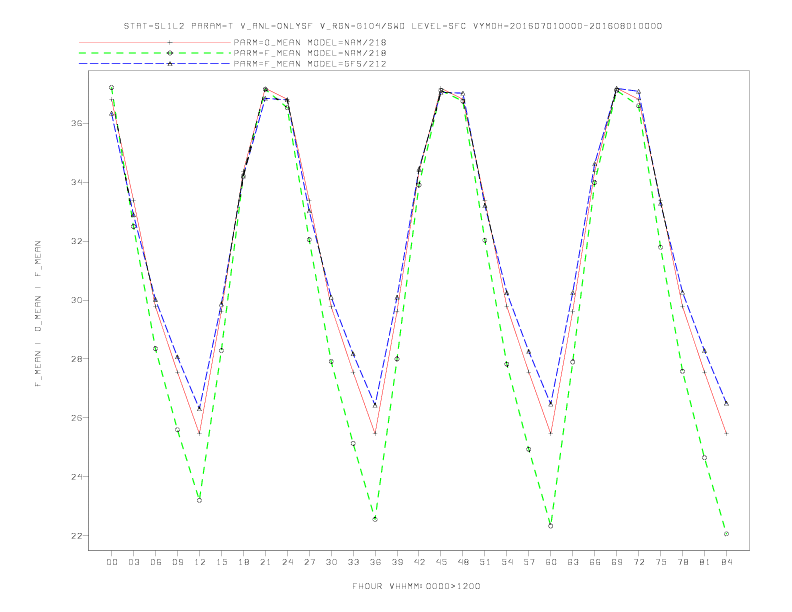Click y-axis tick value 36

(x=77, y=123)
